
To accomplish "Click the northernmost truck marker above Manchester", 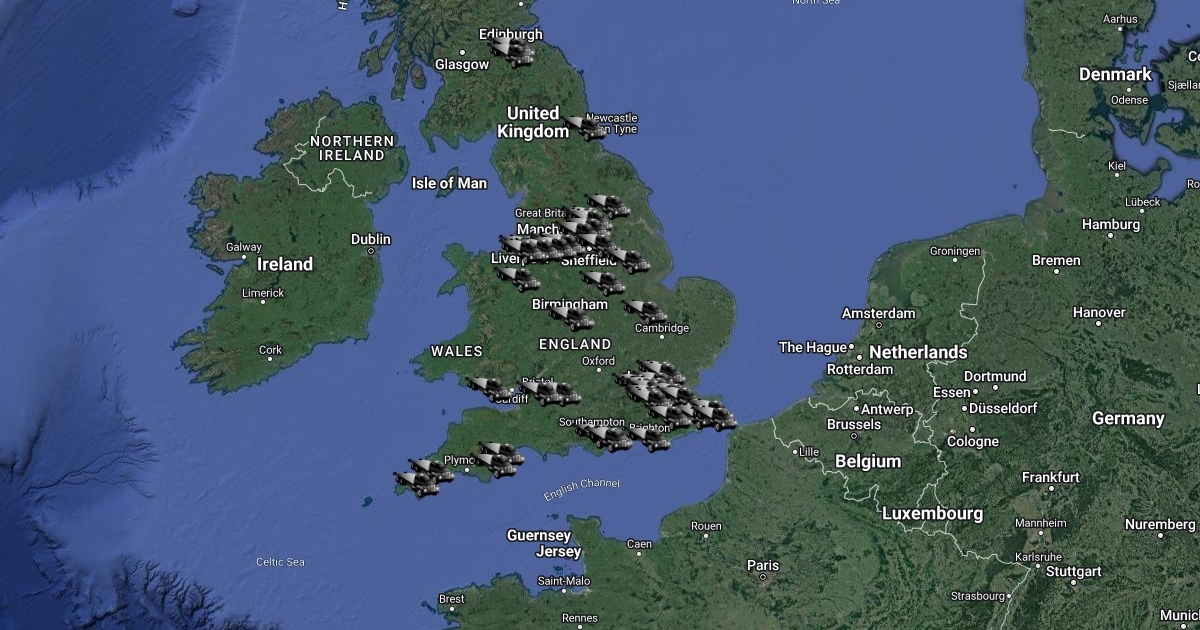I will click(608, 206).
